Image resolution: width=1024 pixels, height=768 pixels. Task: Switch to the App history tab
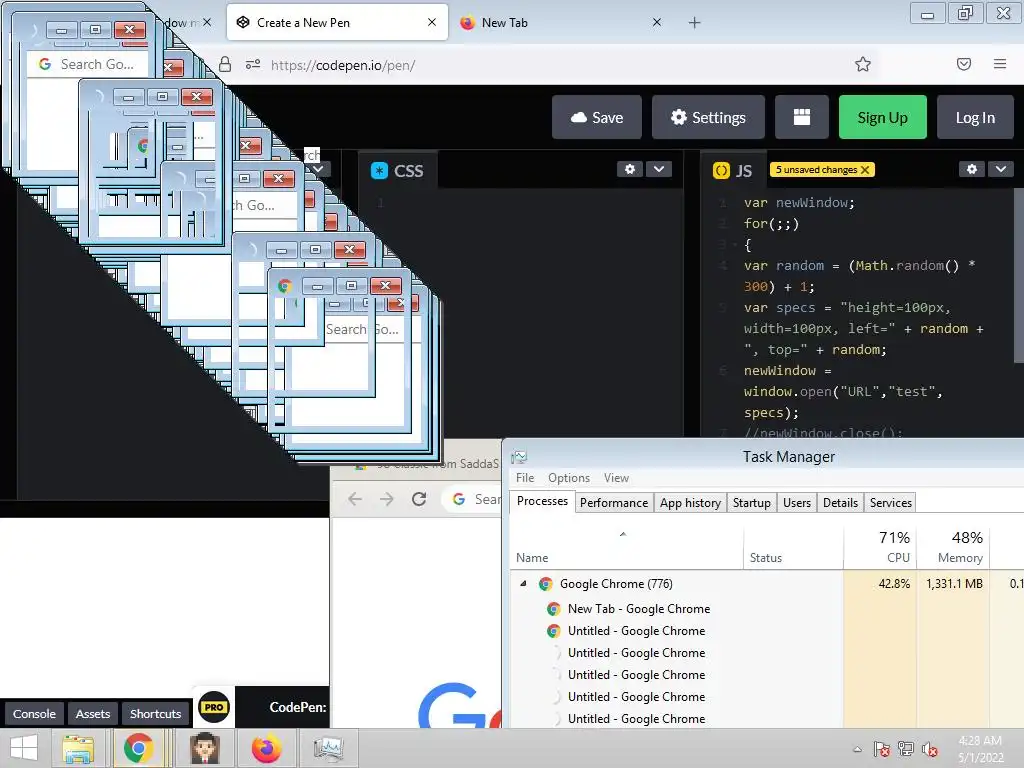coord(690,503)
